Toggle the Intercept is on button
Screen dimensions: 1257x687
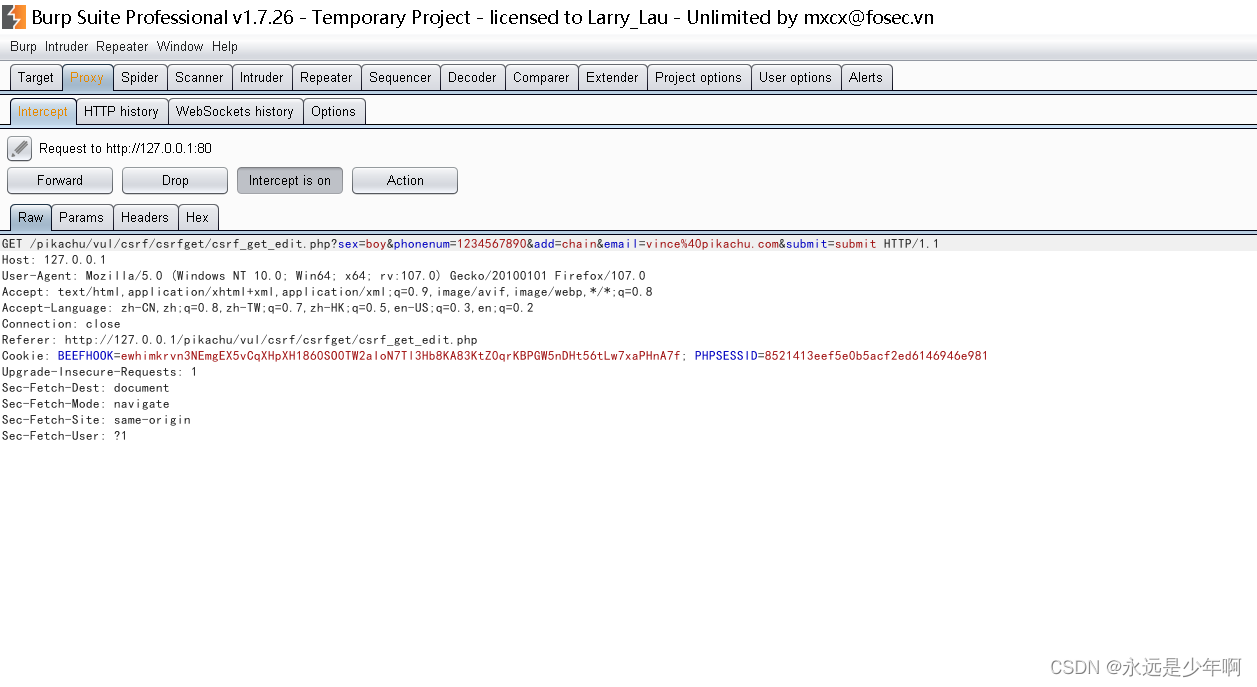pos(290,180)
